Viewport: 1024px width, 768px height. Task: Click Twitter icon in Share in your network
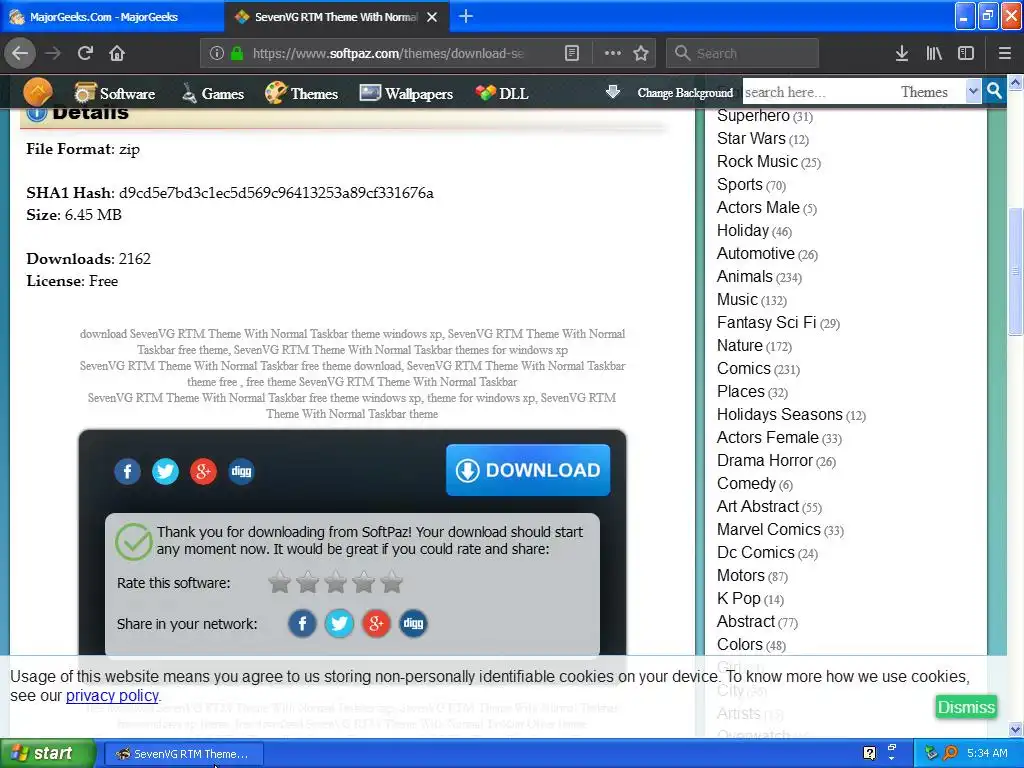340,624
